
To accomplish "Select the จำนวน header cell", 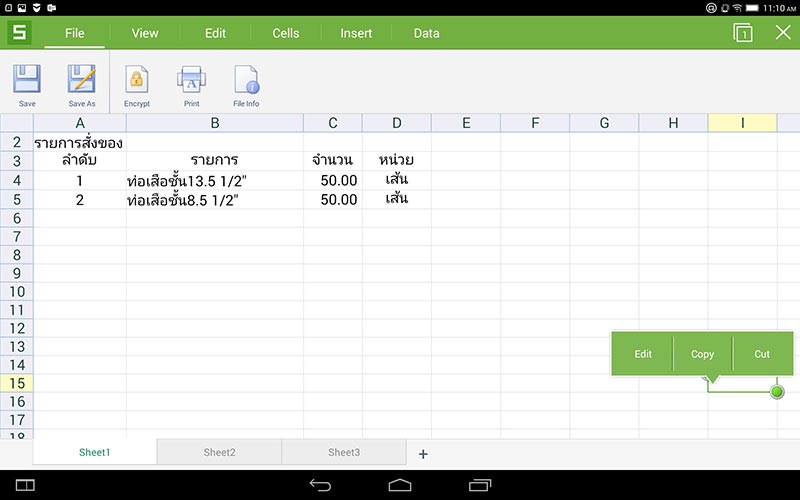I will point(333,161).
